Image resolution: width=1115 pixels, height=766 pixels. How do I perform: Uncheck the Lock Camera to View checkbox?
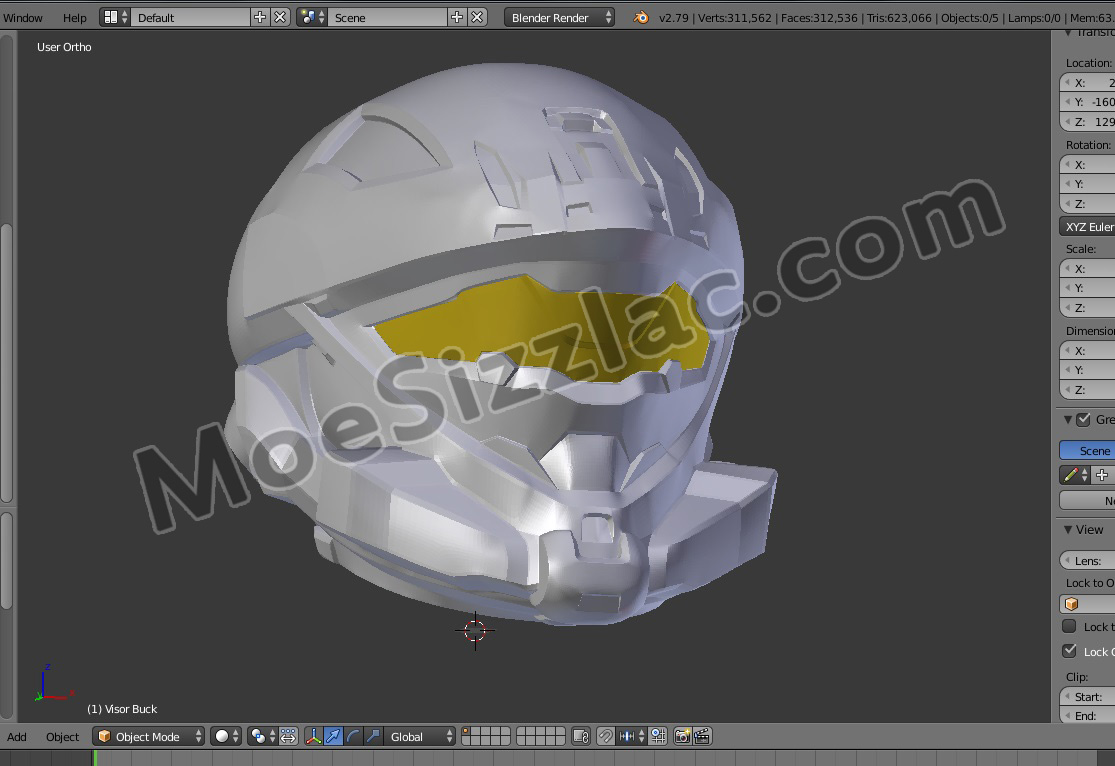1069,651
